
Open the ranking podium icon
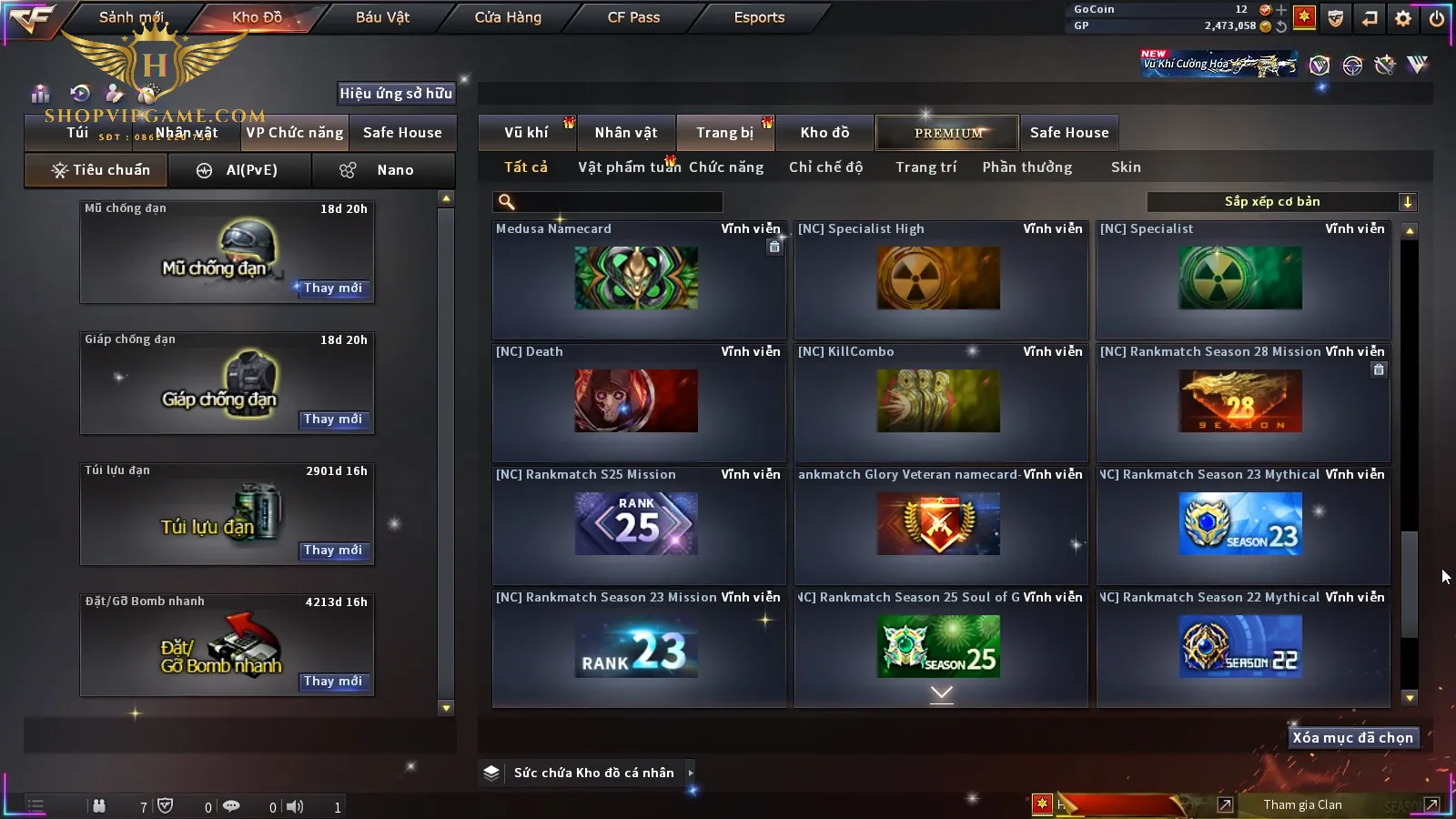click(x=40, y=94)
